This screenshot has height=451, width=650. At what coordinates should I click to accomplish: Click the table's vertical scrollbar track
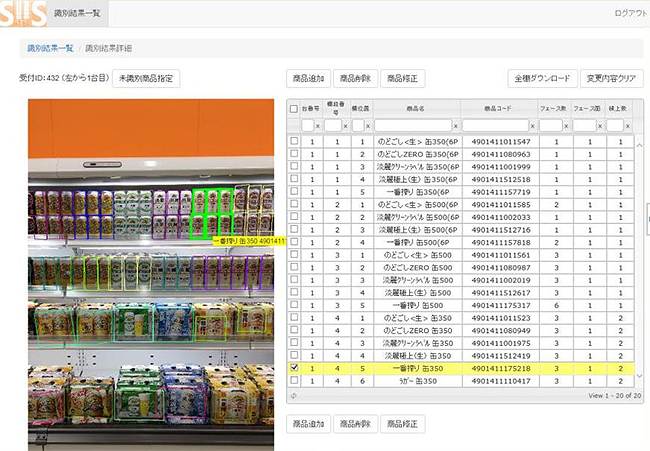pos(639,260)
